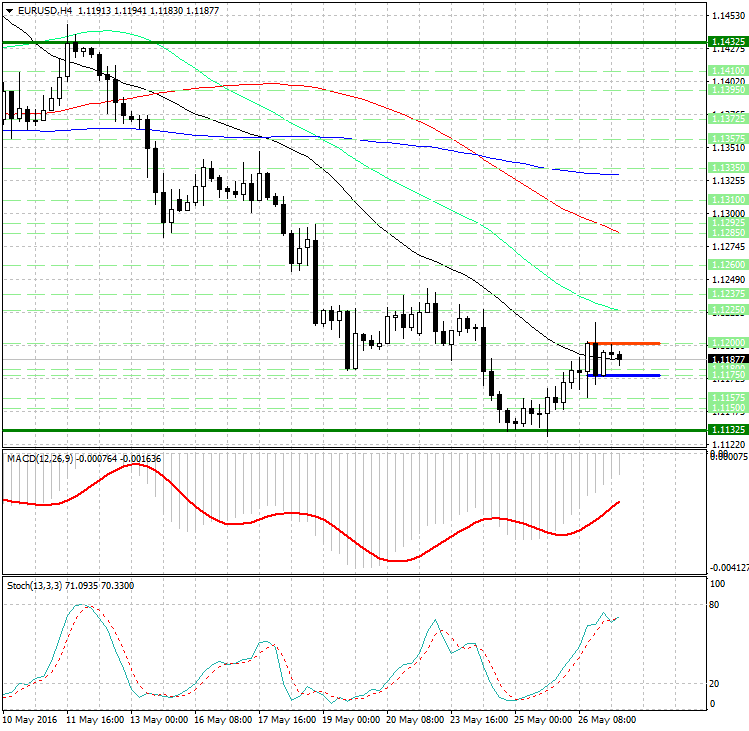
Task: Click the 1.13000 price scale value
Action: click(728, 214)
